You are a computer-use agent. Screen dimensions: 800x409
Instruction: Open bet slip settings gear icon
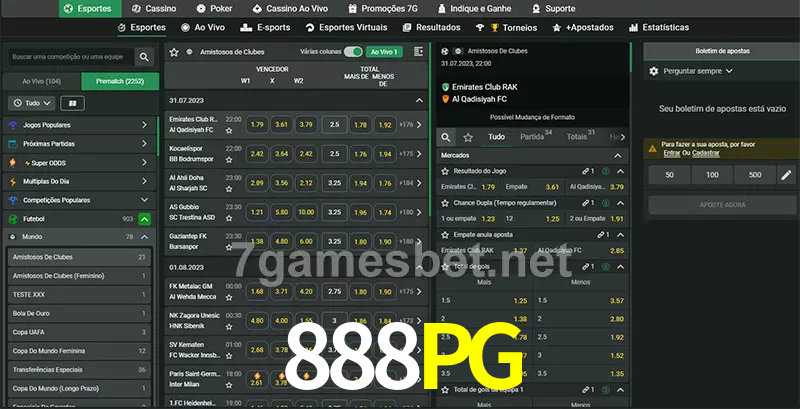point(654,71)
